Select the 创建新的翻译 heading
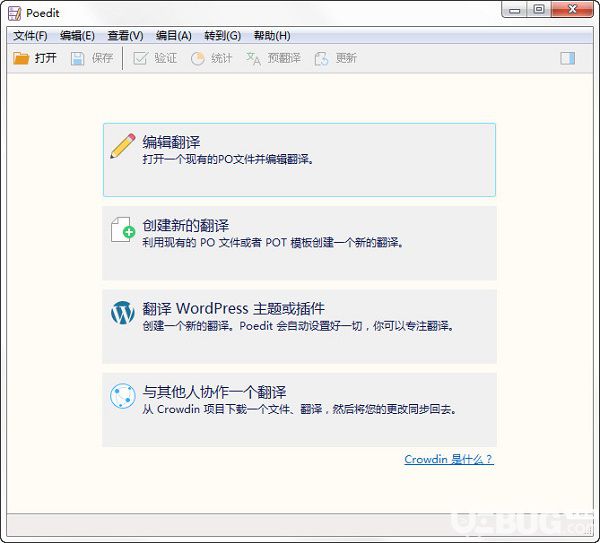The width and height of the screenshot is (600, 543). (x=186, y=225)
